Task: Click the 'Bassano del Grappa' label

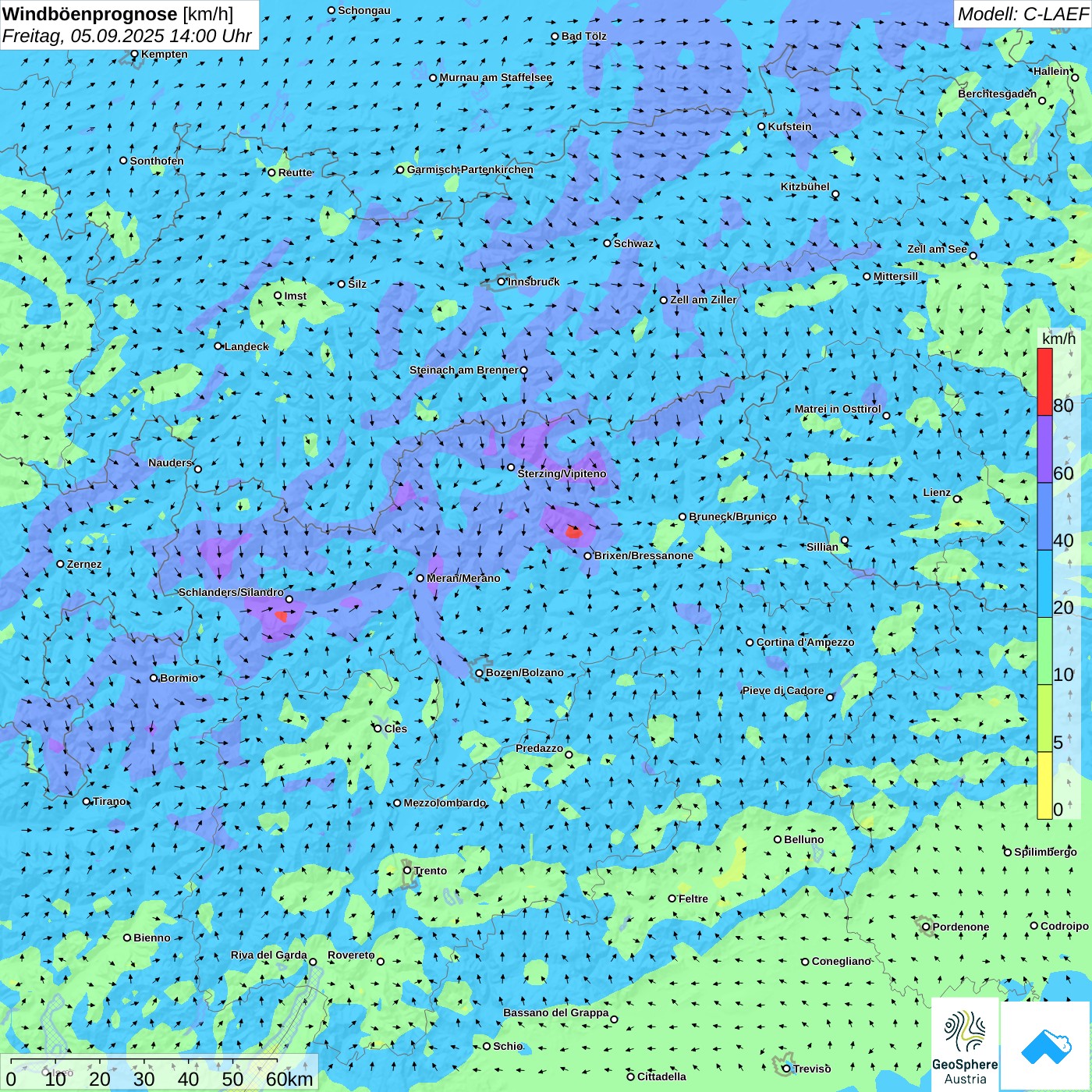Action: click(556, 1012)
